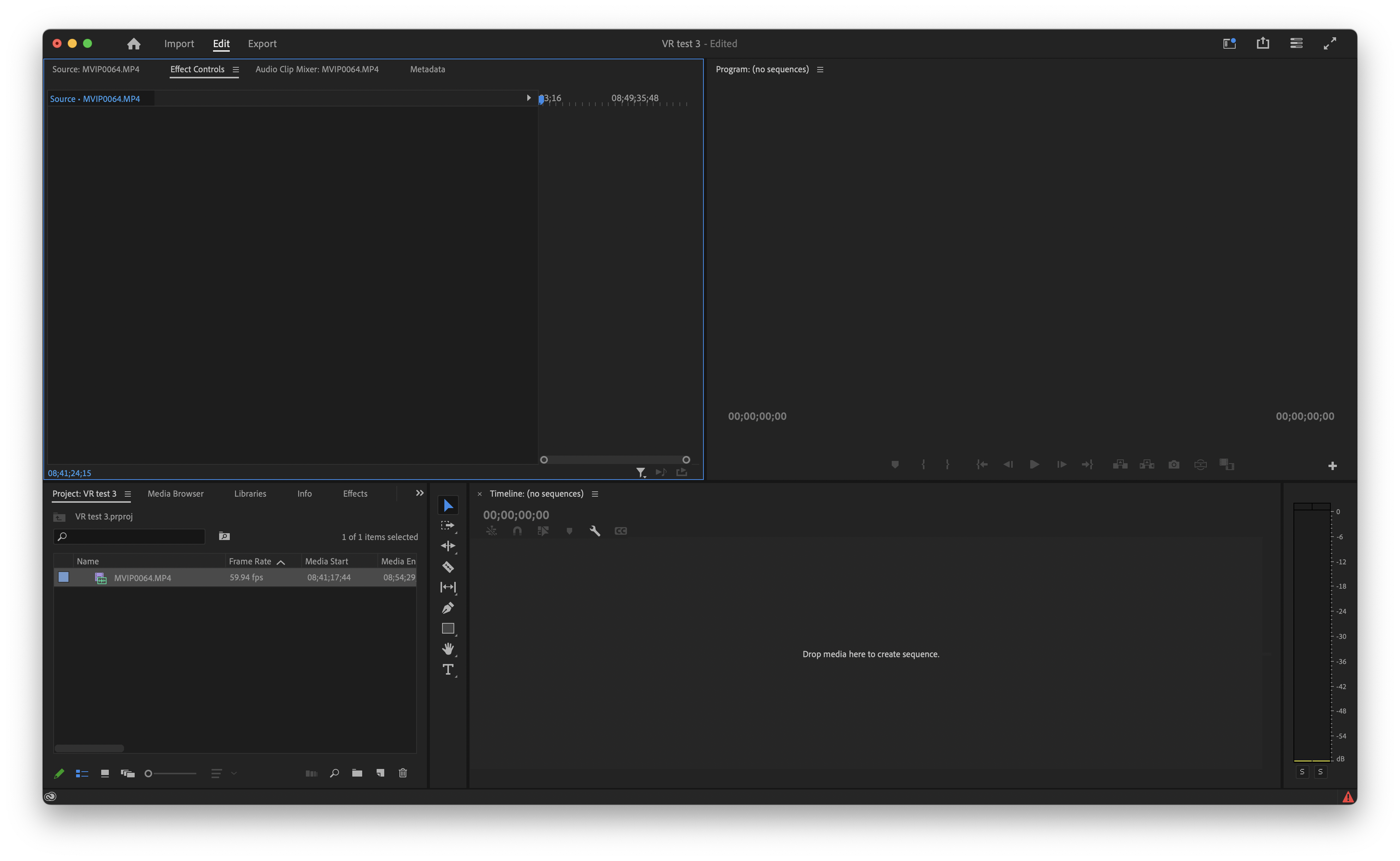This screenshot has height=861, width=1400.
Task: Open the Export menu
Action: tap(262, 43)
